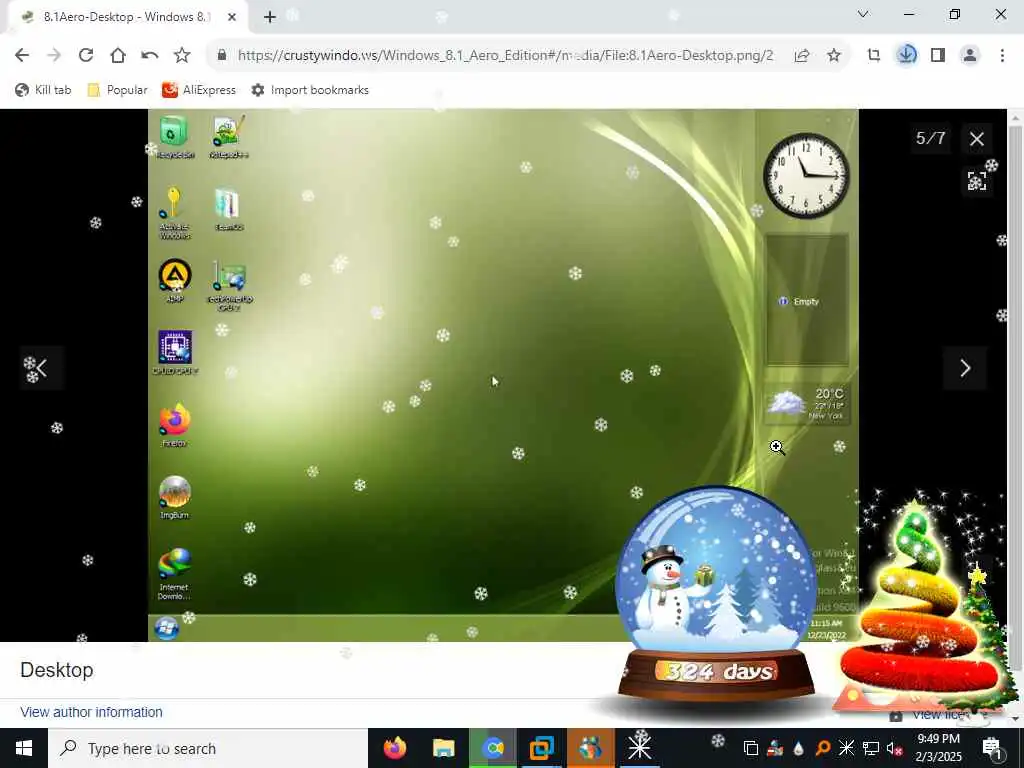Image resolution: width=1024 pixels, height=768 pixels.
Task: Expand the tab search chevron
Action: [x=863, y=14]
